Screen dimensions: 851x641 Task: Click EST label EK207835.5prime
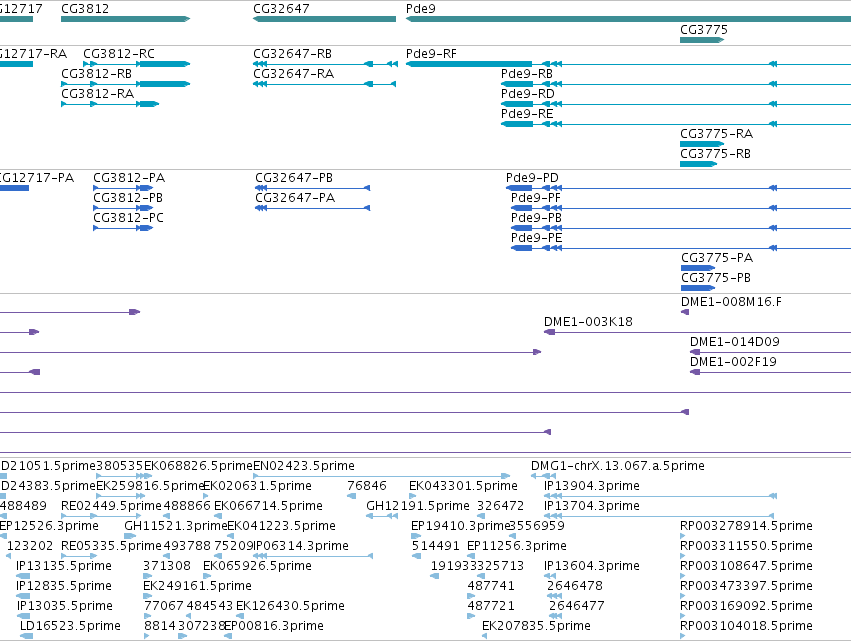pos(536,626)
